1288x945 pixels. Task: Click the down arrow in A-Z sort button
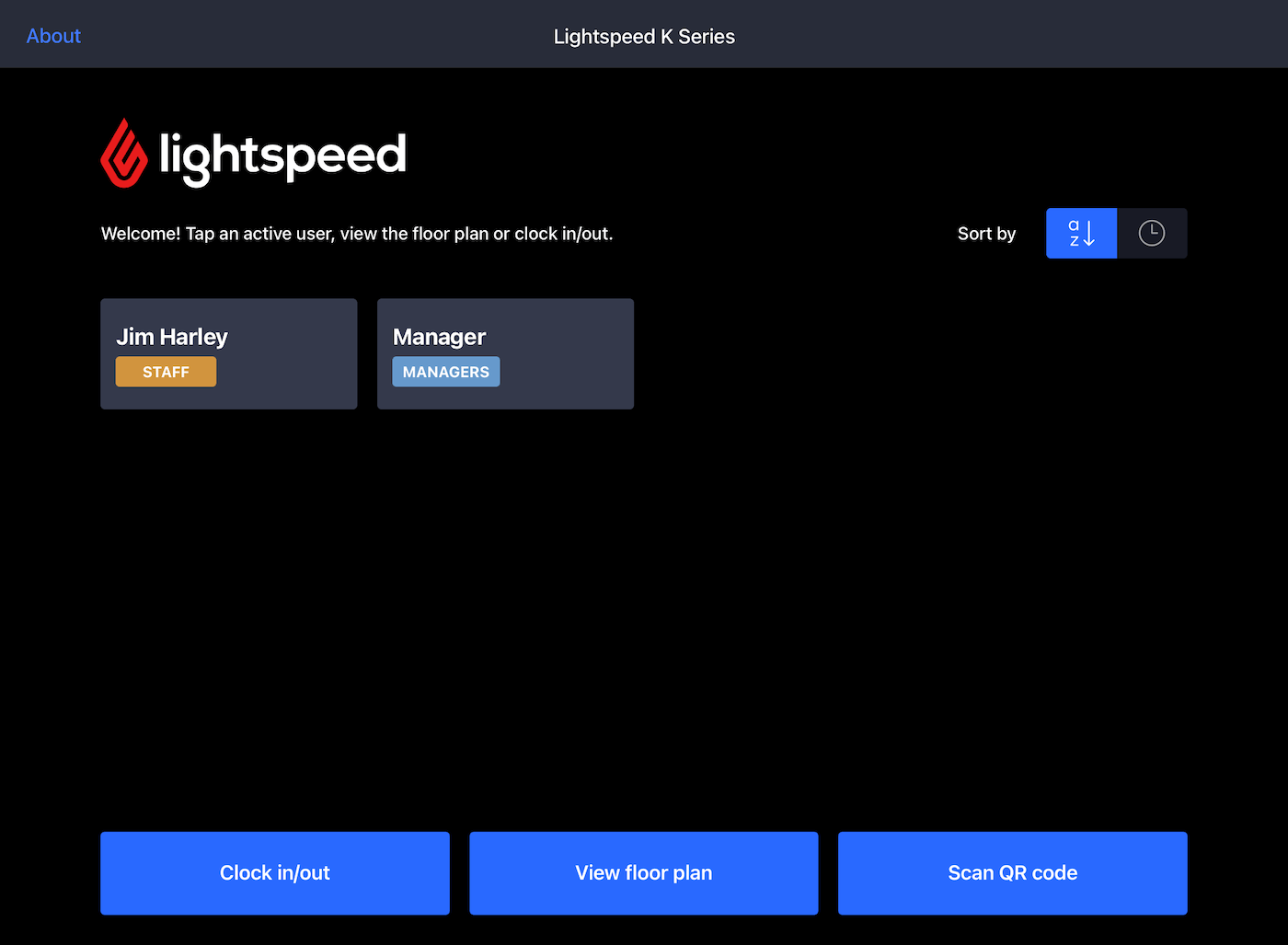[x=1089, y=234]
